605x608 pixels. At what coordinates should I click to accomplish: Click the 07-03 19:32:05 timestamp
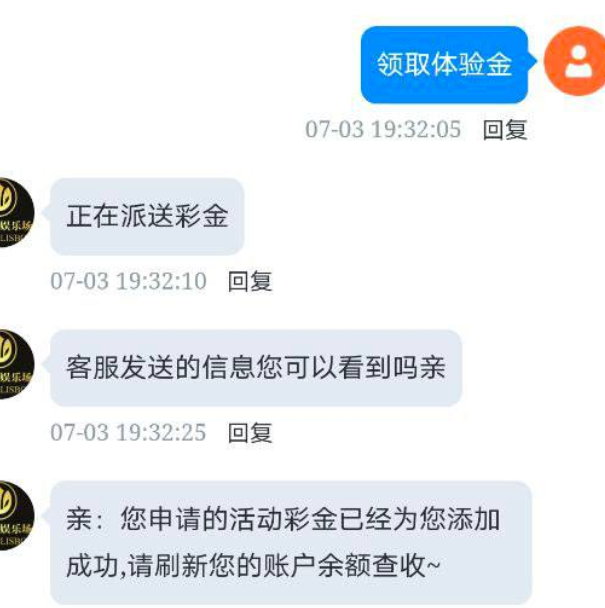pos(383,129)
